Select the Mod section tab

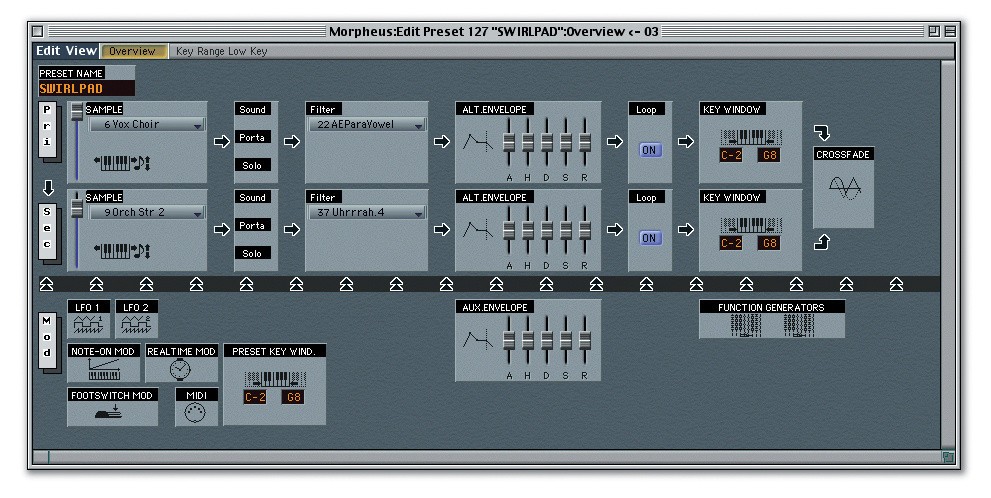click(47, 340)
